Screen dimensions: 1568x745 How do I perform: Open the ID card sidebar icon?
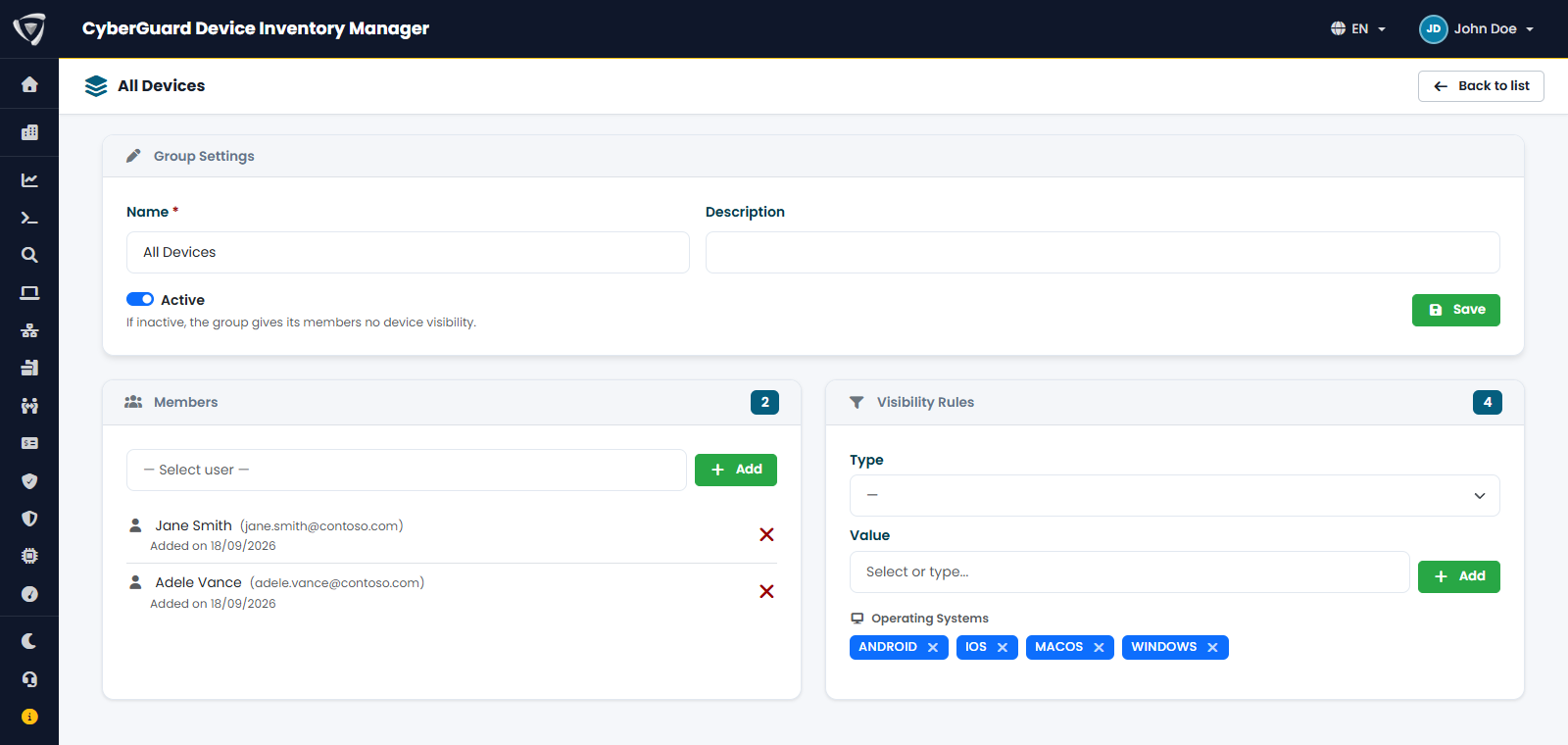pyautogui.click(x=29, y=443)
